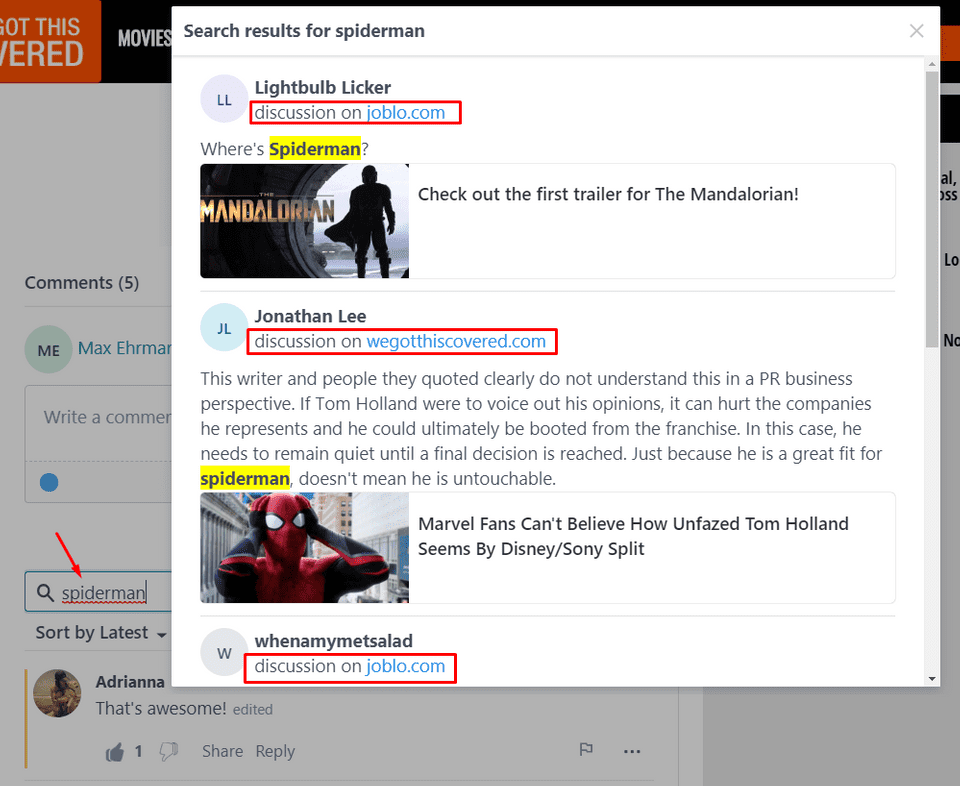Click inside the spiderman search input field
This screenshot has height=786, width=960.
click(105, 591)
